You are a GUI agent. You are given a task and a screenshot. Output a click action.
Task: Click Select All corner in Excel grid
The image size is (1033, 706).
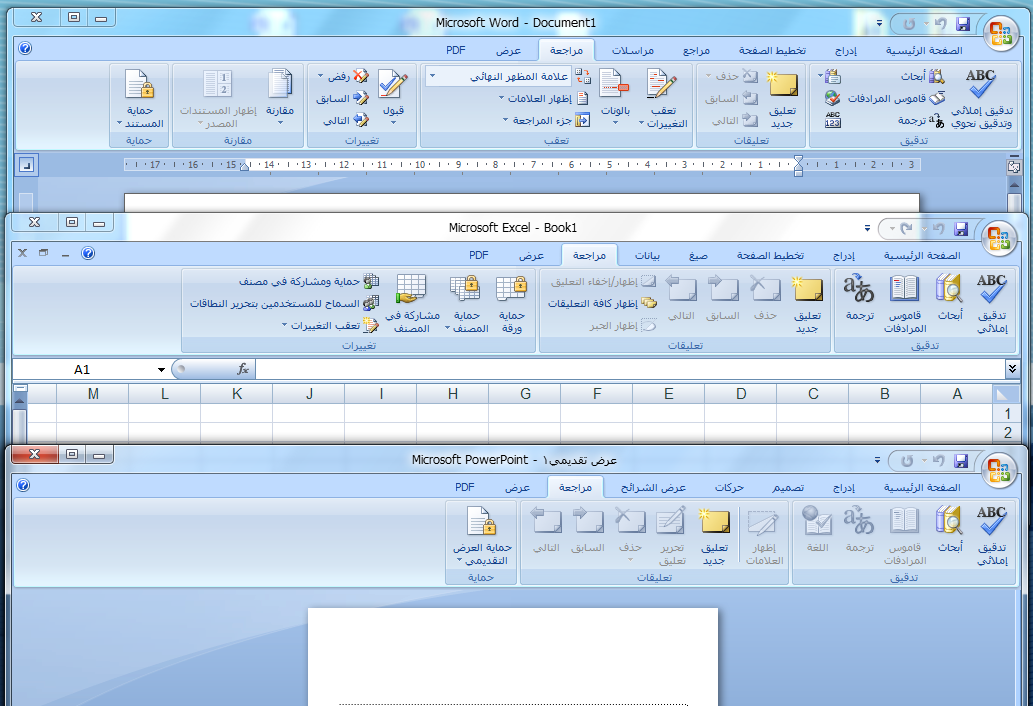[1003, 394]
